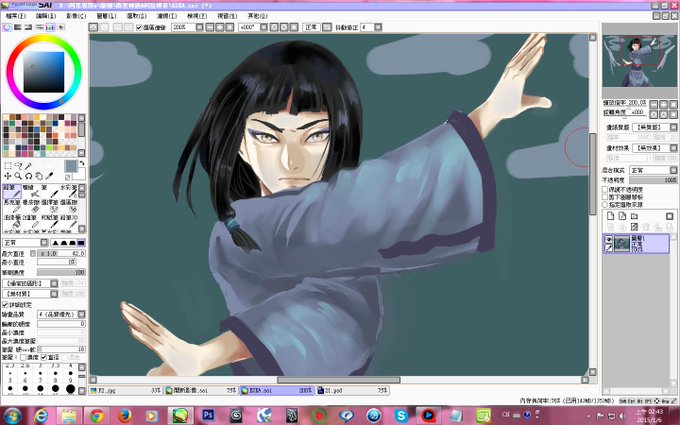Screen dimensions: 680x425
Task: Switch to the KURA.sai document tab
Action: click(276, 390)
